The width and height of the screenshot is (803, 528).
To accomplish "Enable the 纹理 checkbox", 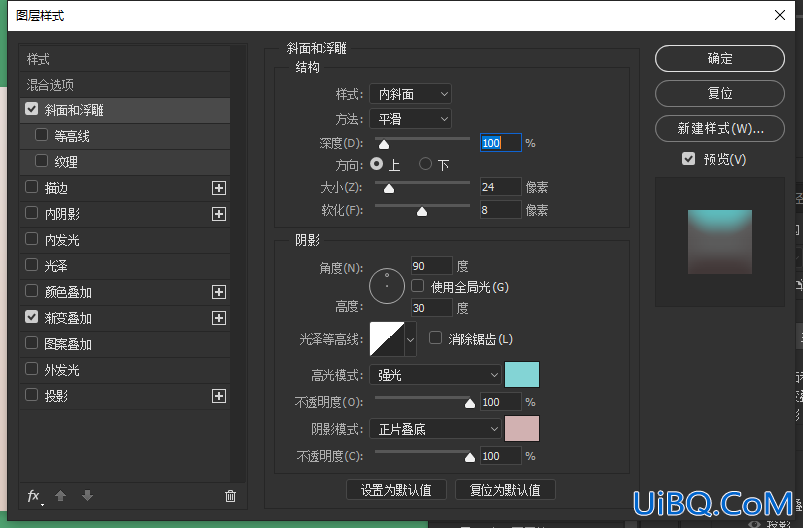I will [x=41, y=161].
